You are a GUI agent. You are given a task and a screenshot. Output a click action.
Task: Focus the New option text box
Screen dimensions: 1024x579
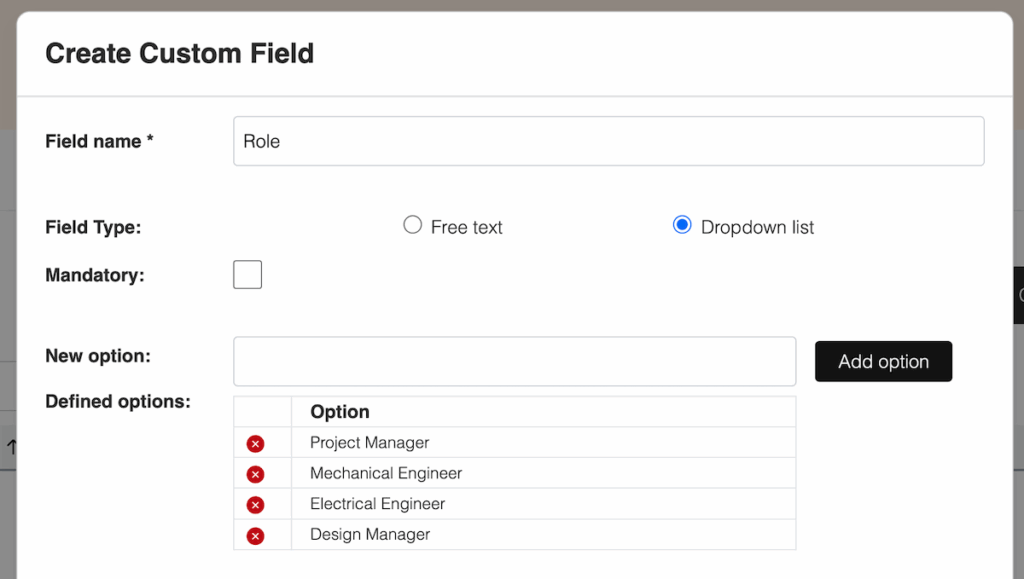click(x=514, y=361)
